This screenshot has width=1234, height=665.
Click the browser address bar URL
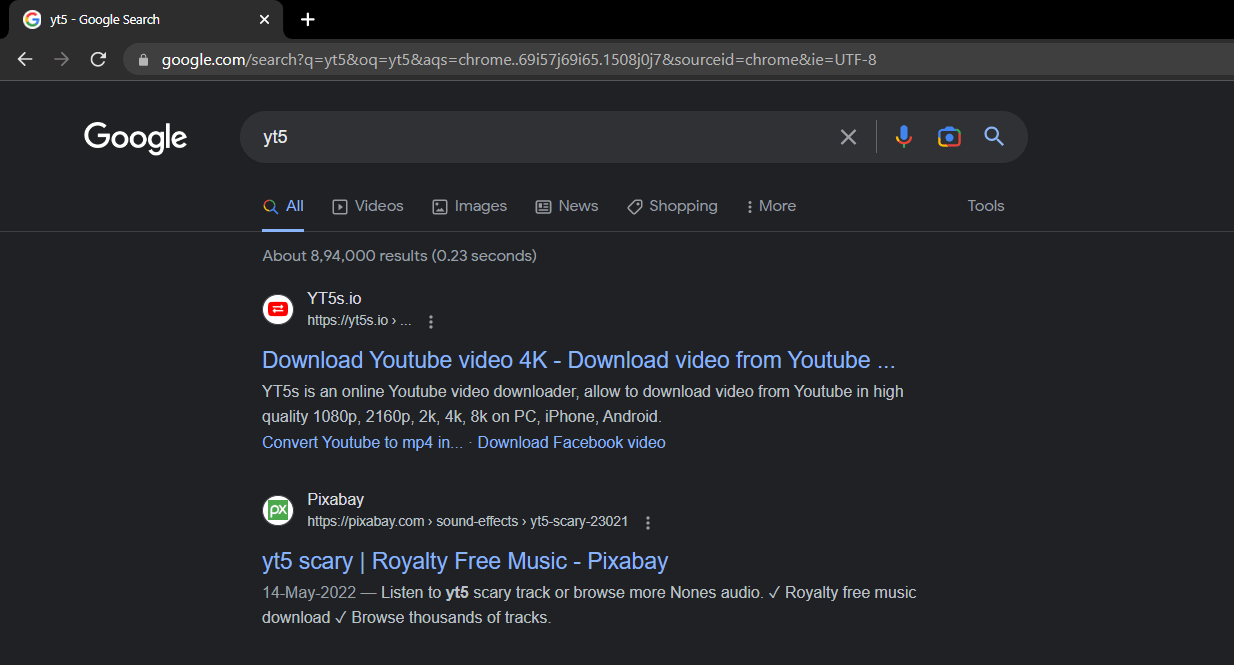(x=519, y=60)
